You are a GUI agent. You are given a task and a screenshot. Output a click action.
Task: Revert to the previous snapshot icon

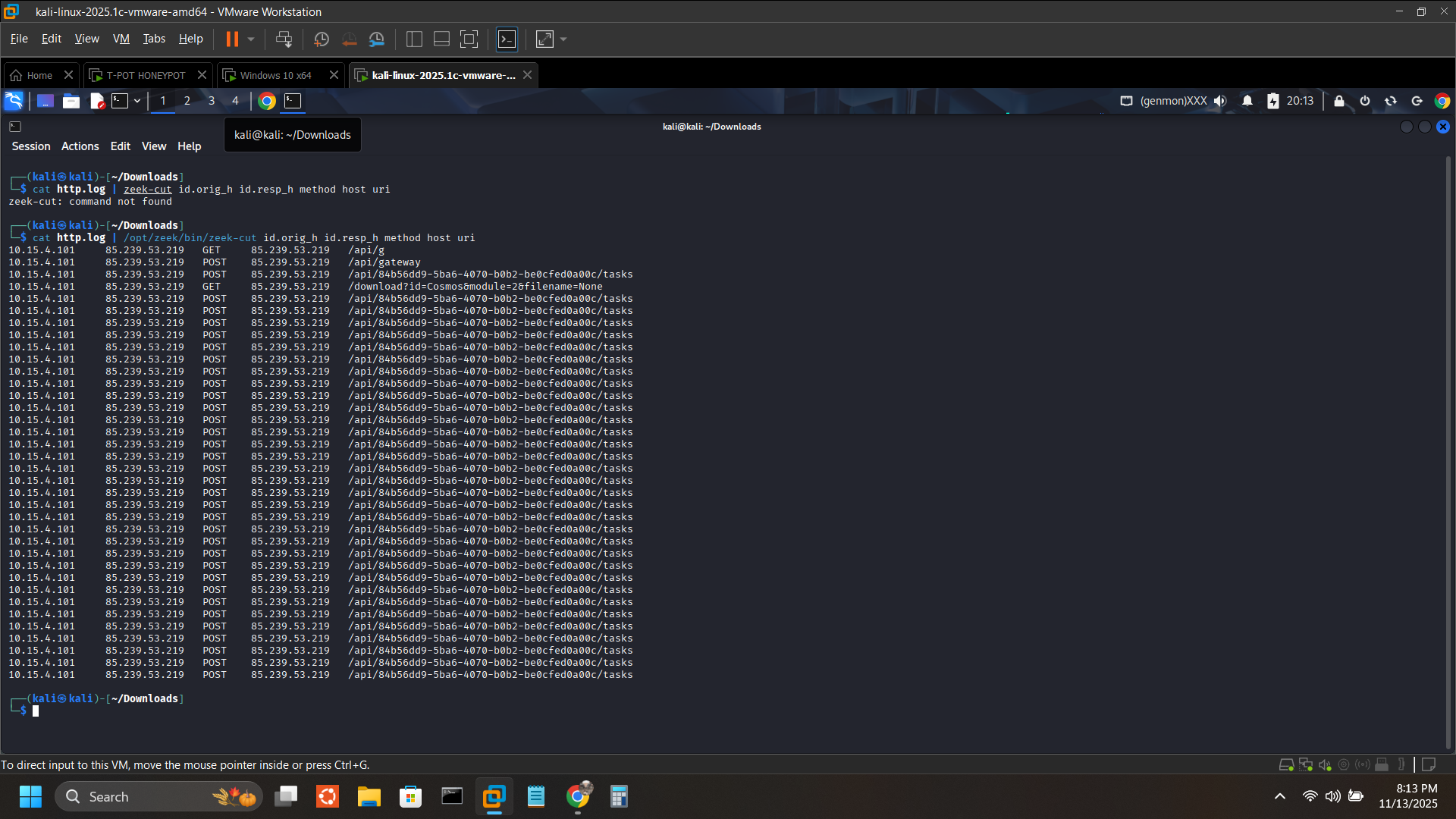point(349,39)
